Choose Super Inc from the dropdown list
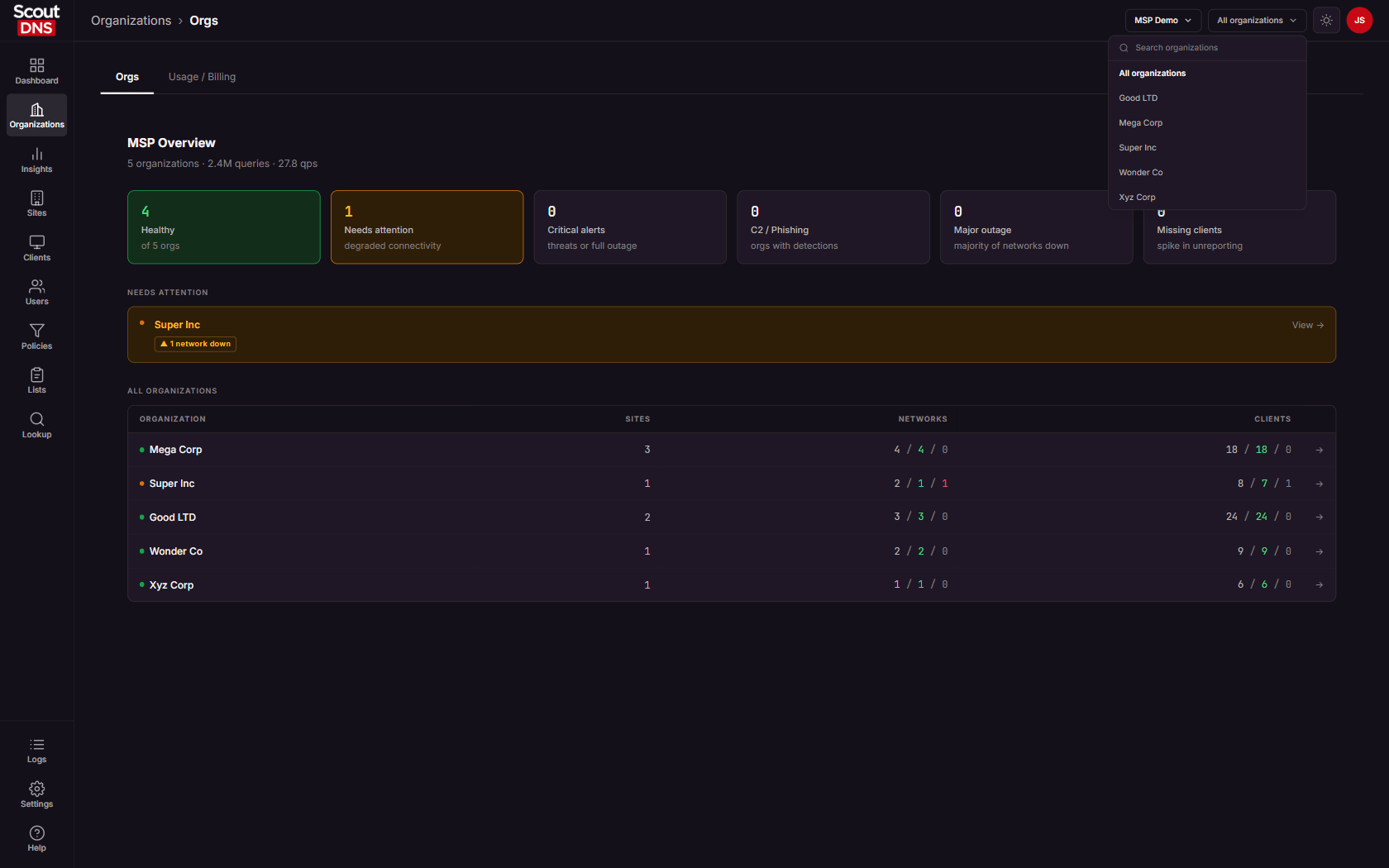The width and height of the screenshot is (1389, 868). point(1207,148)
